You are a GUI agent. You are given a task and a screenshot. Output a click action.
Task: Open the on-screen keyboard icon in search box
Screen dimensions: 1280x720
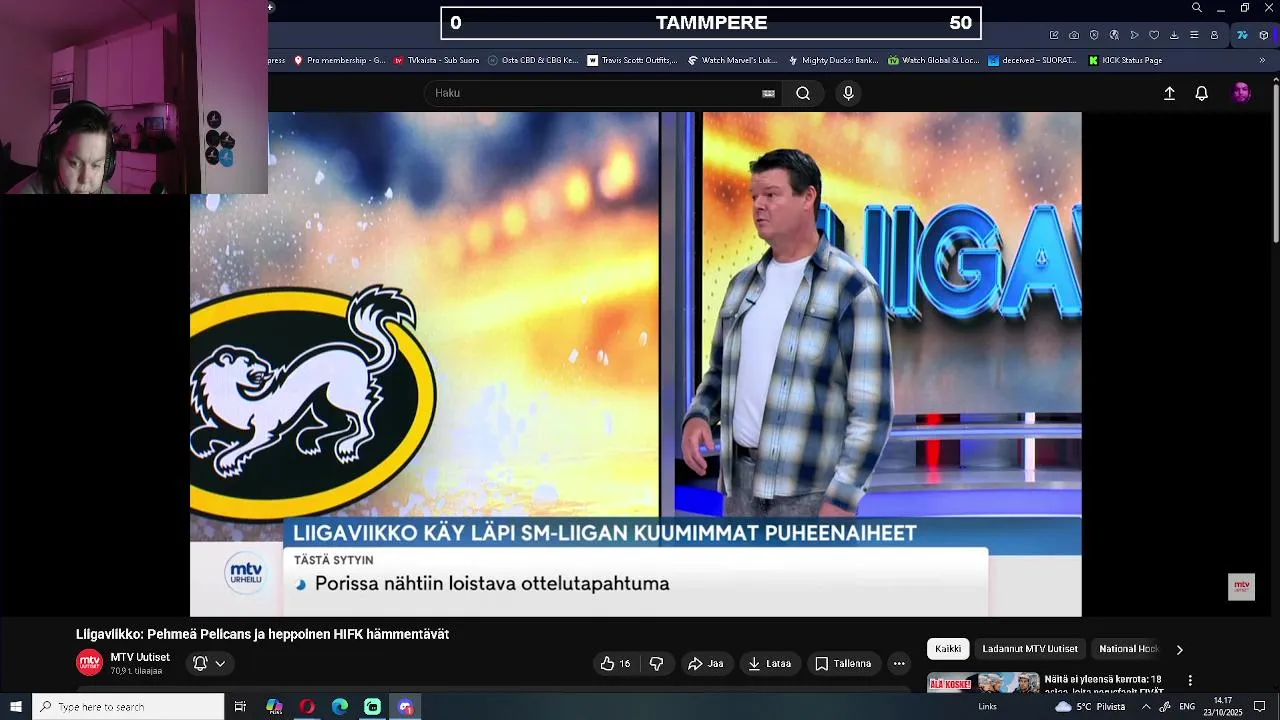[768, 93]
